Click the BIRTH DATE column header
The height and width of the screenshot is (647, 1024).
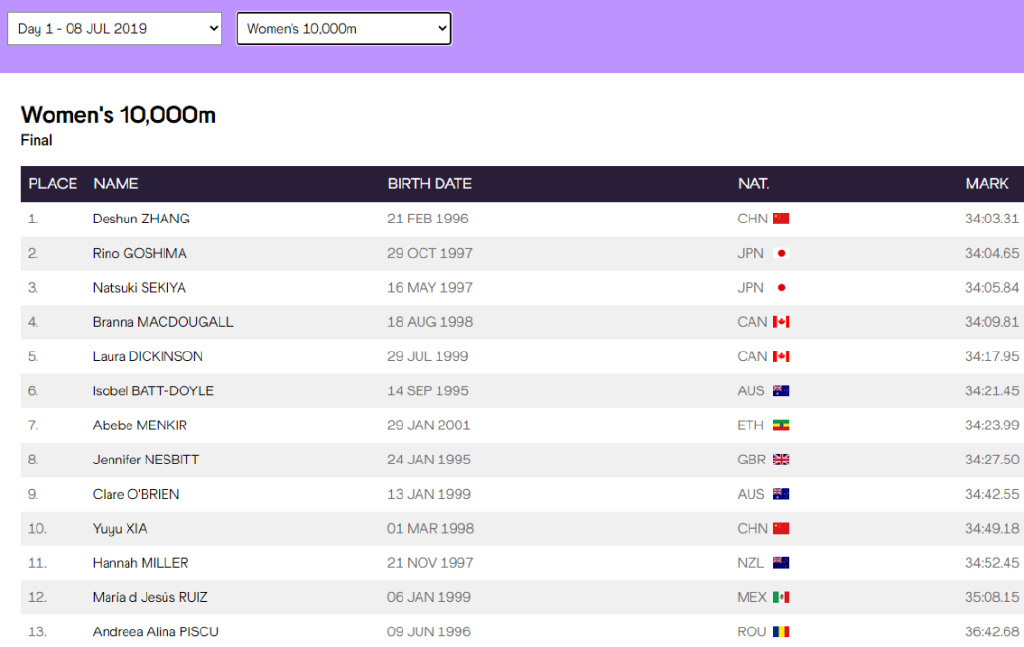(x=430, y=184)
